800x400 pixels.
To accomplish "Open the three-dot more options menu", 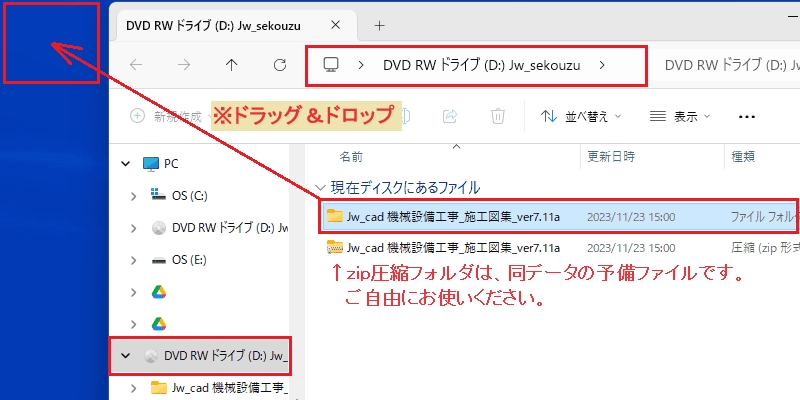I will (x=747, y=117).
